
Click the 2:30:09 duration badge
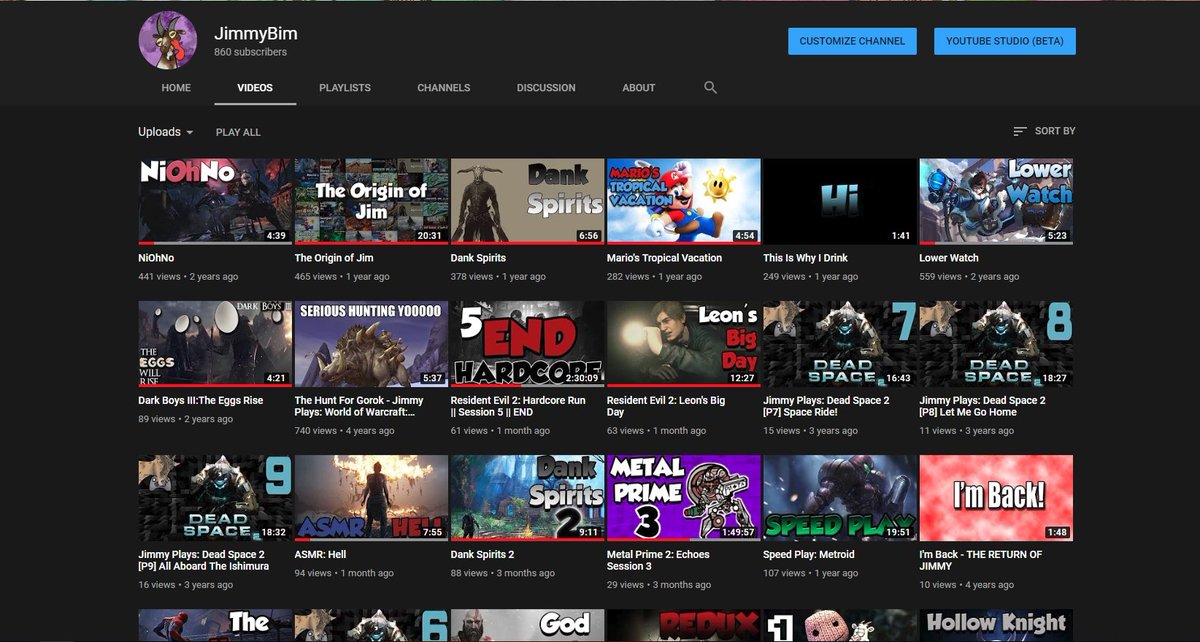[581, 378]
